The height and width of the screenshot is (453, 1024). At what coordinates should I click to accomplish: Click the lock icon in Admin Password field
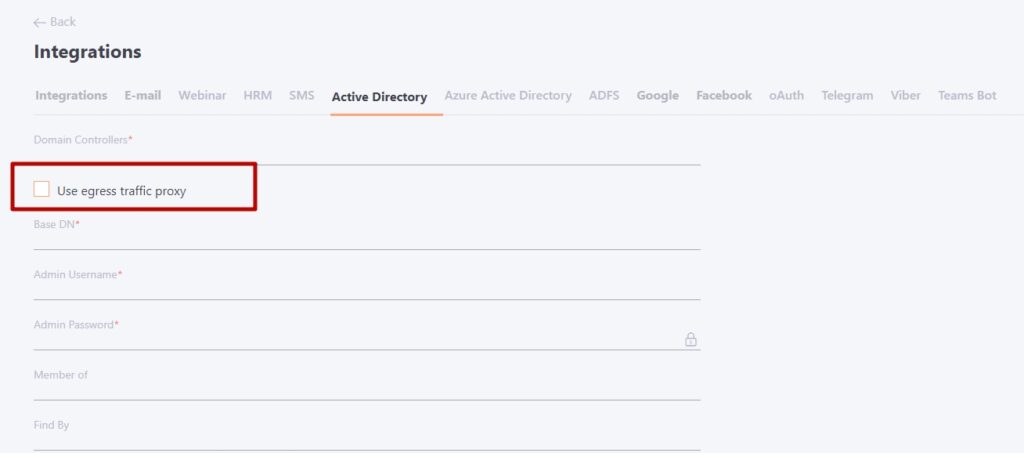(x=690, y=339)
